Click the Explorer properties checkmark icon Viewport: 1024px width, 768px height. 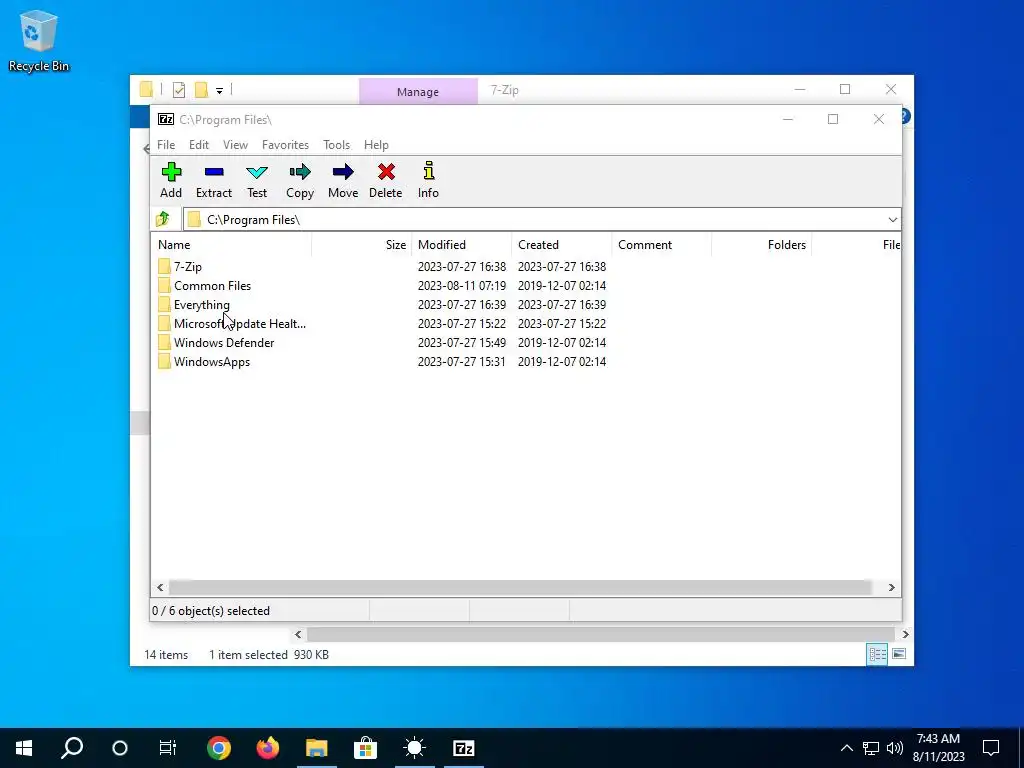(x=179, y=90)
